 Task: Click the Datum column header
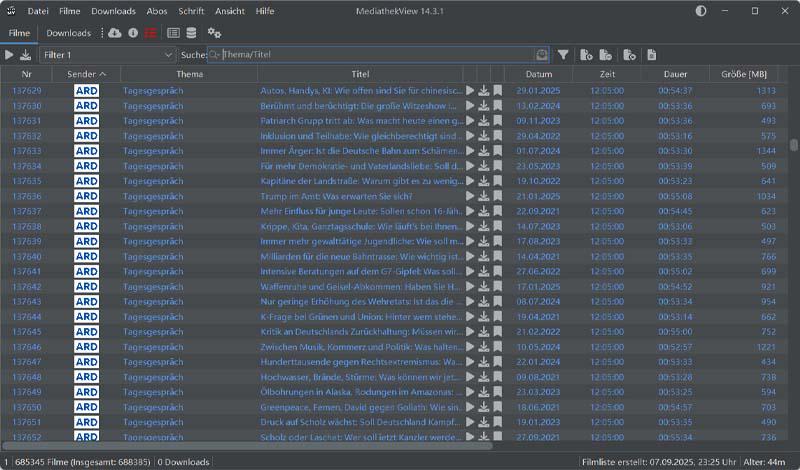click(538, 75)
